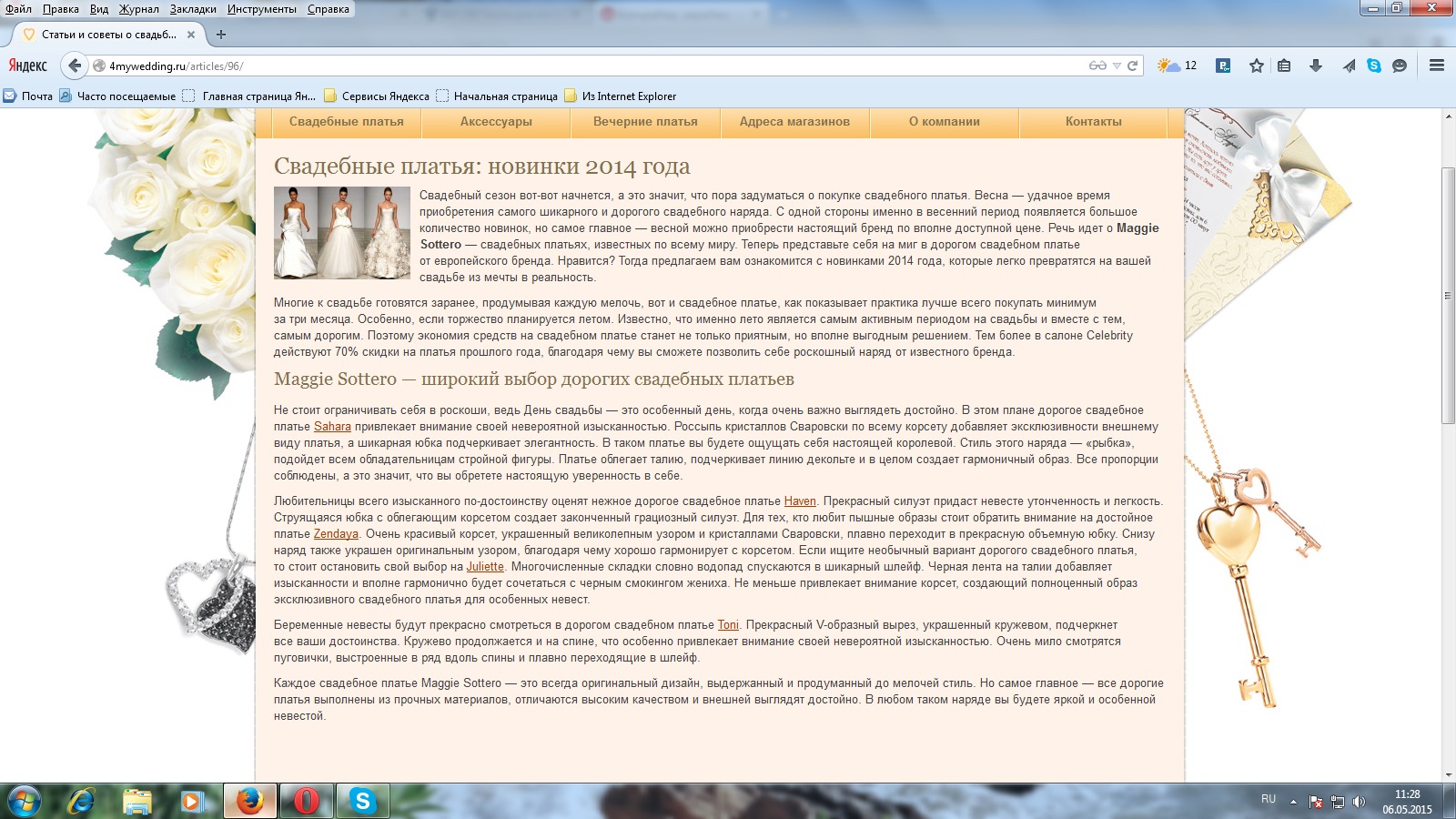Click the blue password manager icon
Image resolution: width=1456 pixels, height=819 pixels.
1223,66
